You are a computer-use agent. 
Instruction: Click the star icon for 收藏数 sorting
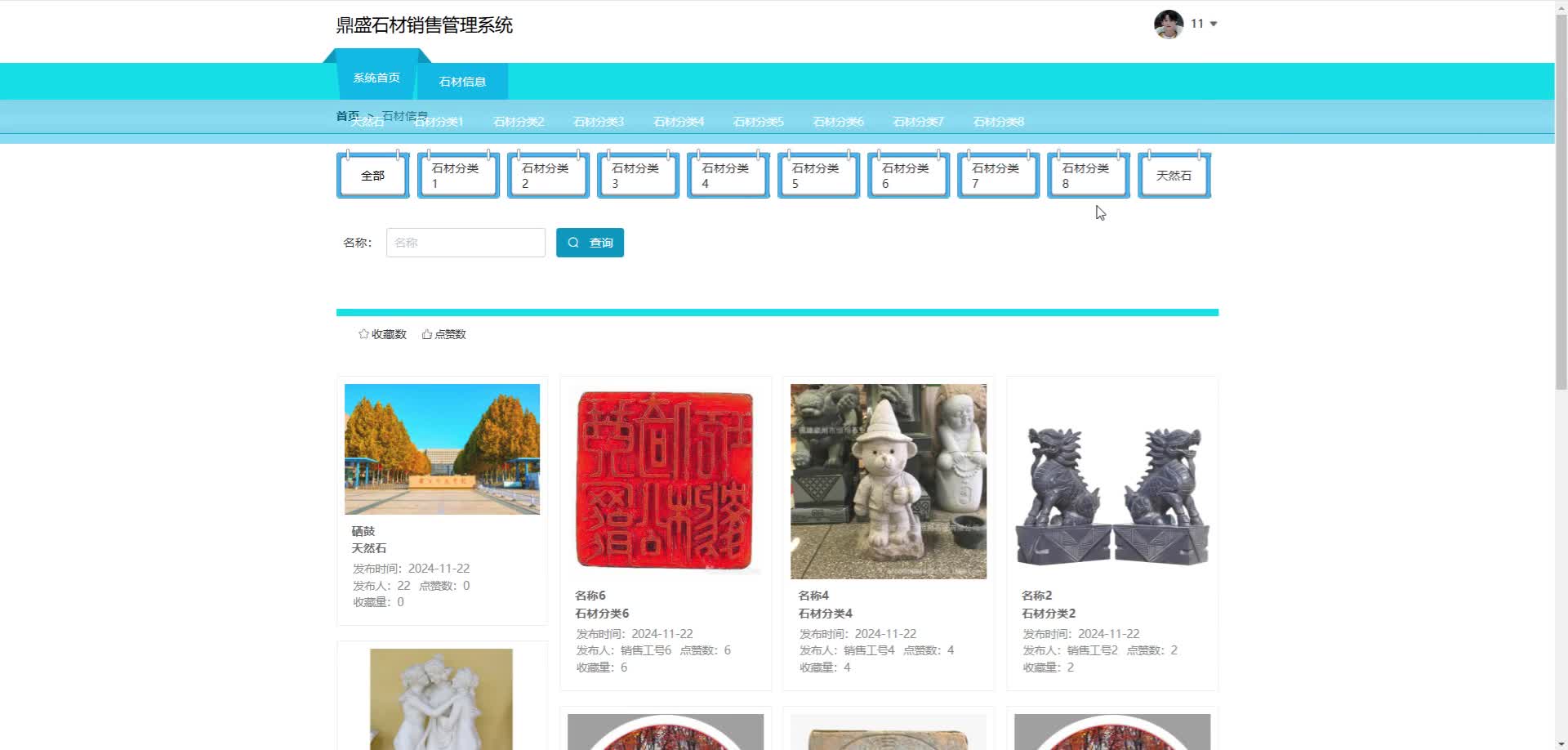tap(363, 334)
